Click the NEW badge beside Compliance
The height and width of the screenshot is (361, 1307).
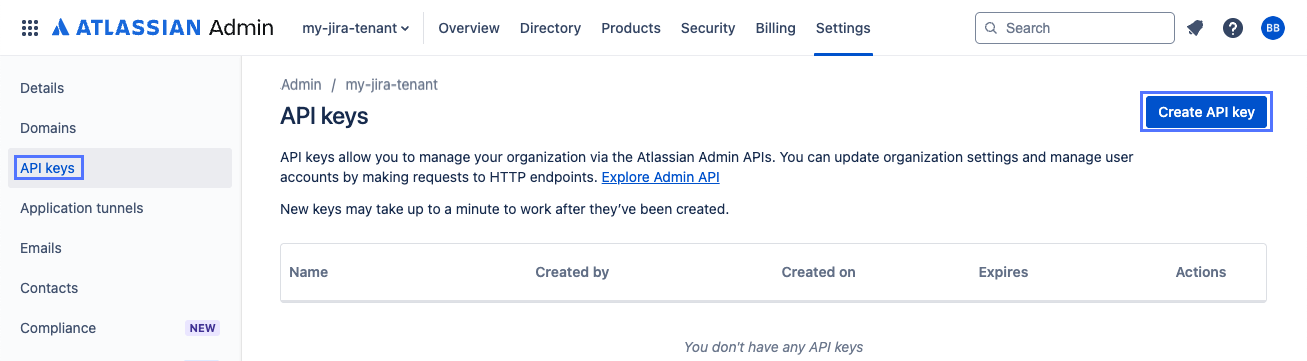click(x=203, y=328)
